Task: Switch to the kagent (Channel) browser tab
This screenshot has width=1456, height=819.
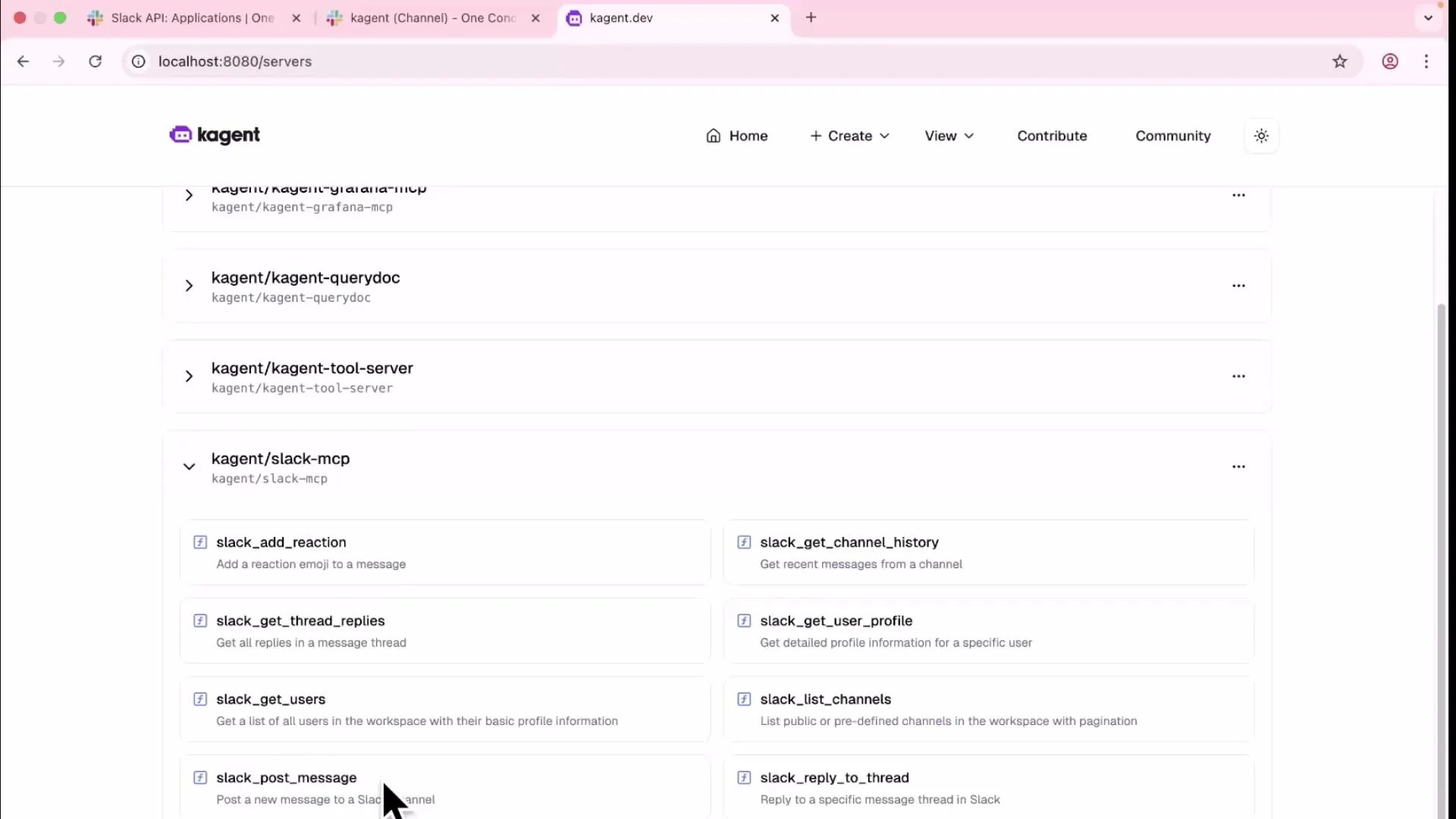Action: coord(432,17)
